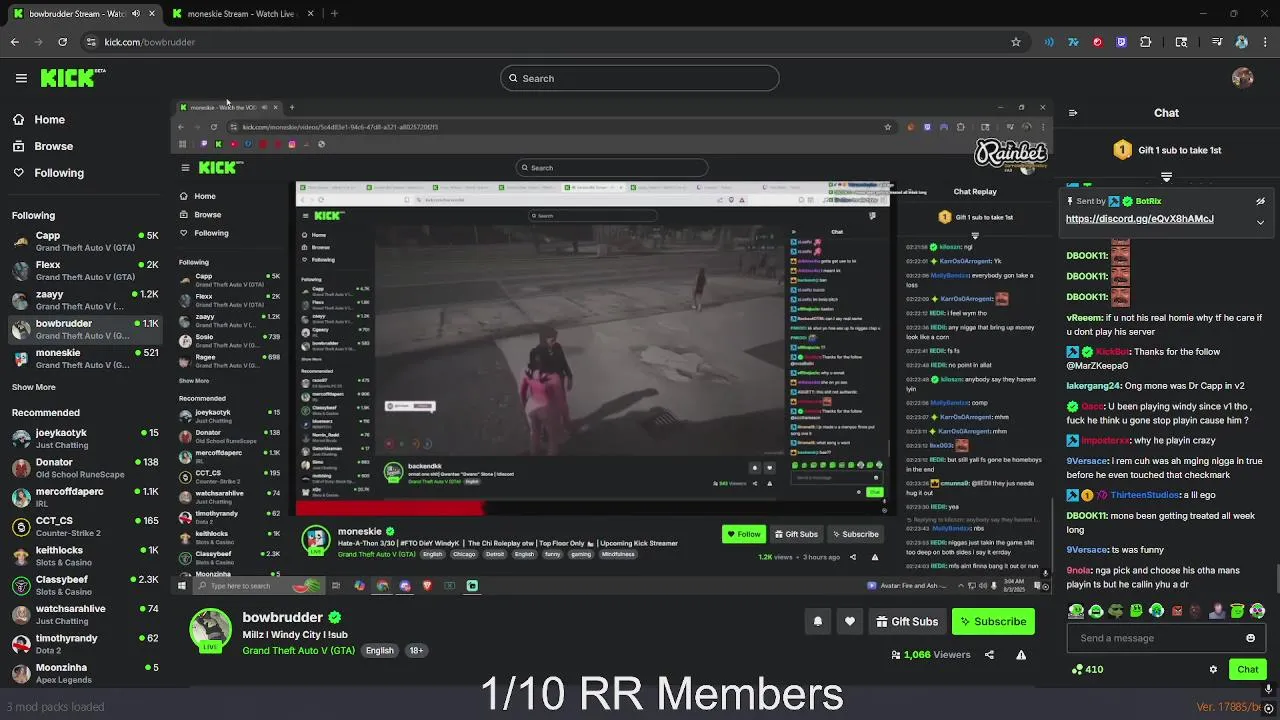Expand the pinned message chevron
Image resolution: width=1280 pixels, height=720 pixels.
click(1260, 222)
